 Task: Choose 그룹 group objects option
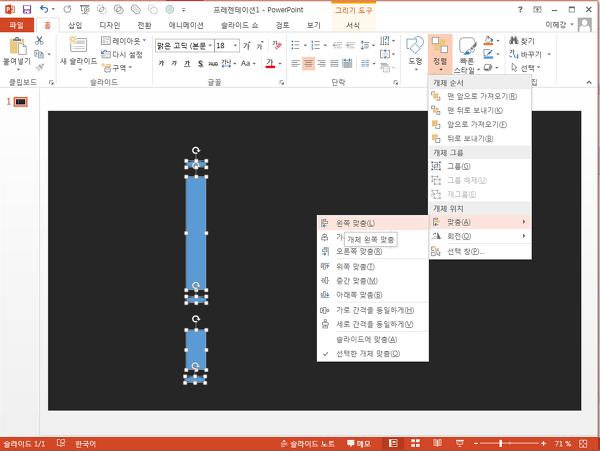pos(480,166)
